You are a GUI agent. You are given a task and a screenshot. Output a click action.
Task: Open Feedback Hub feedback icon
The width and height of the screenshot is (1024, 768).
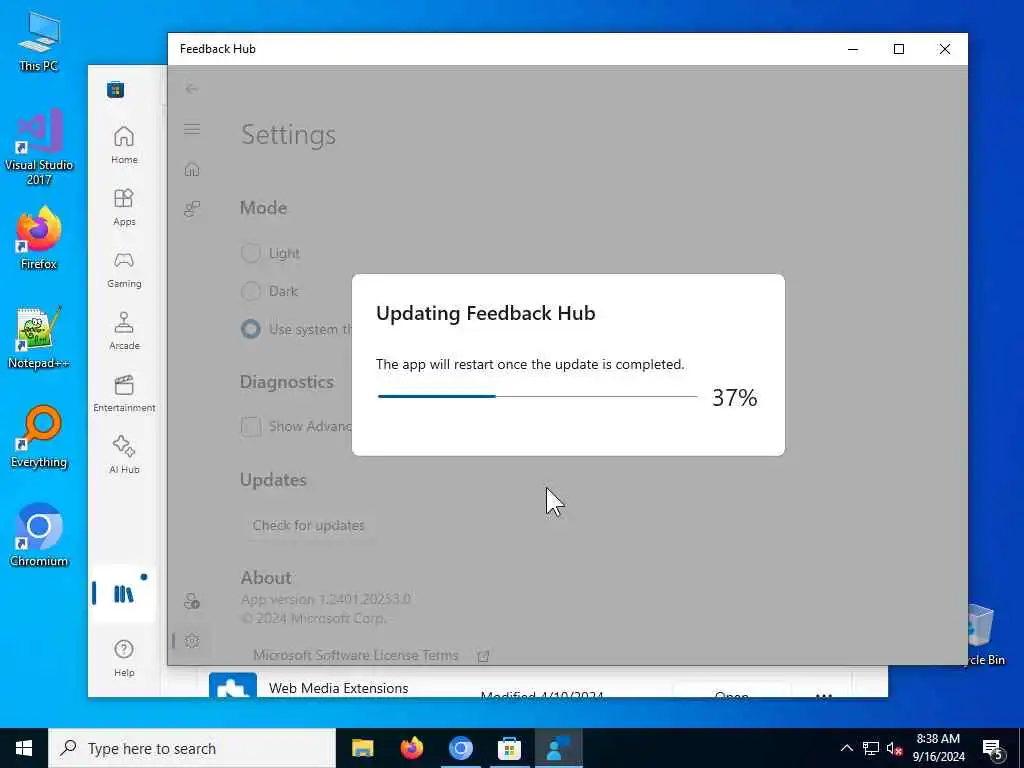pyautogui.click(x=192, y=209)
